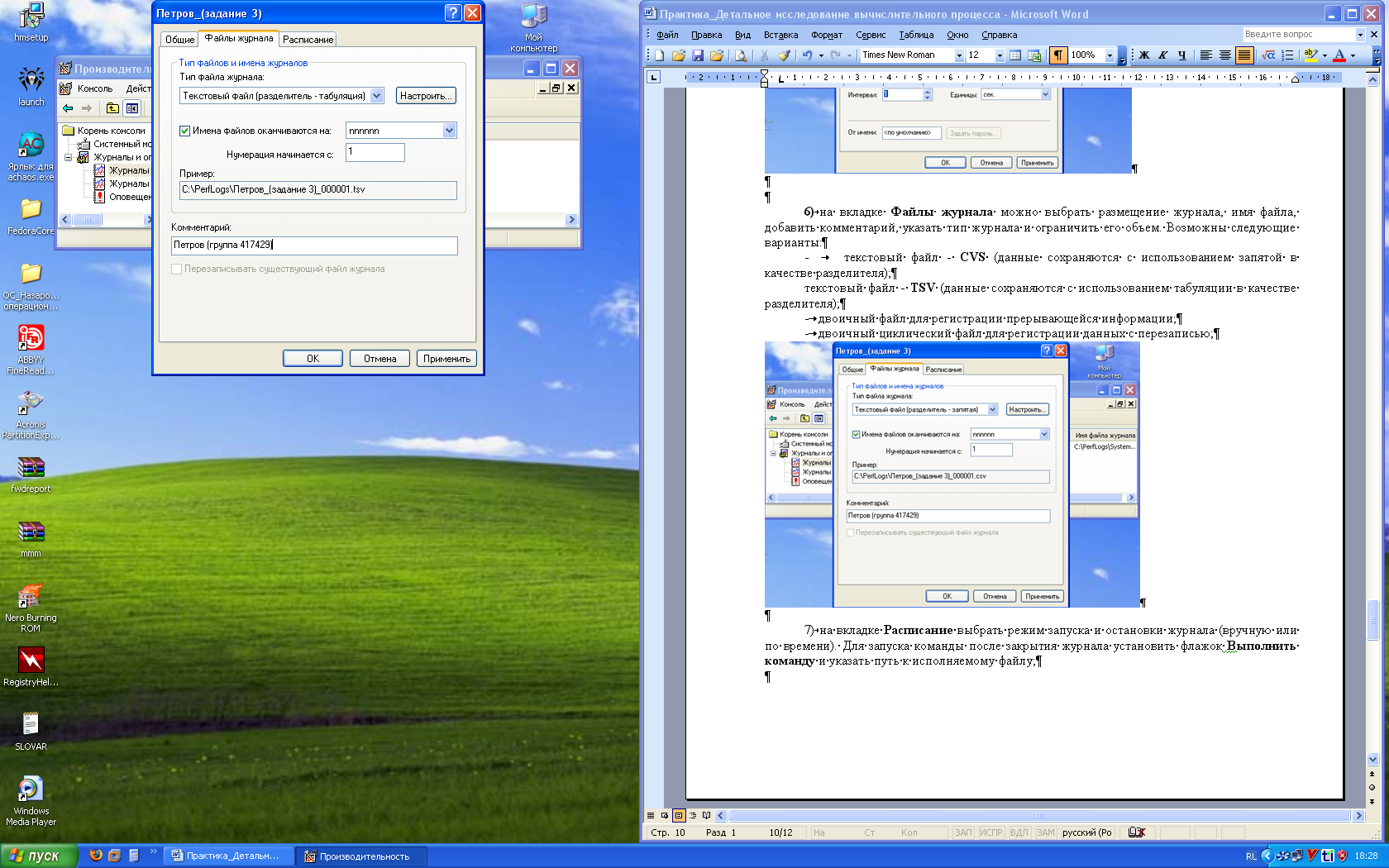Click the numbered list icon
The height and width of the screenshot is (868, 1389).
[x=1287, y=55]
